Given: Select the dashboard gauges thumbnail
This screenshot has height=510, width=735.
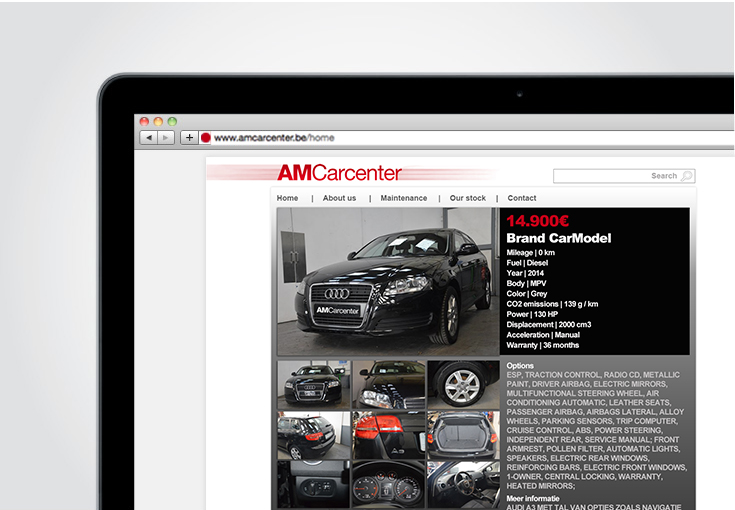Looking at the screenshot, I should click(389, 485).
